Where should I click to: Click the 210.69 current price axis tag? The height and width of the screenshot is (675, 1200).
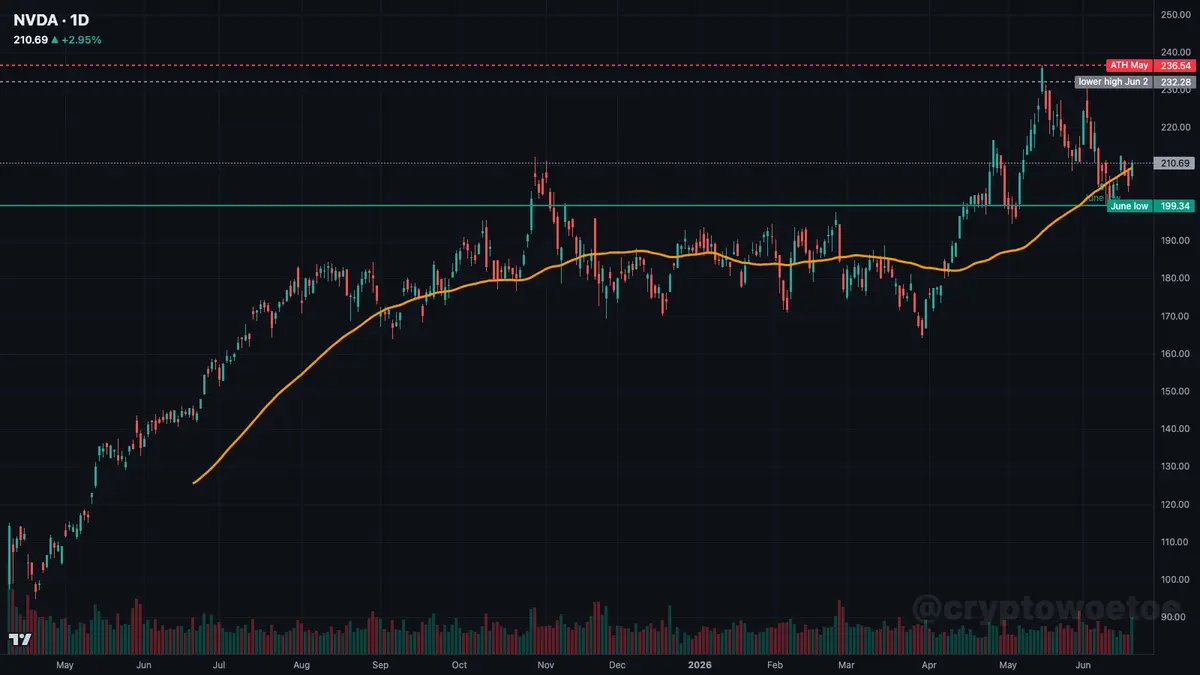(x=1174, y=163)
